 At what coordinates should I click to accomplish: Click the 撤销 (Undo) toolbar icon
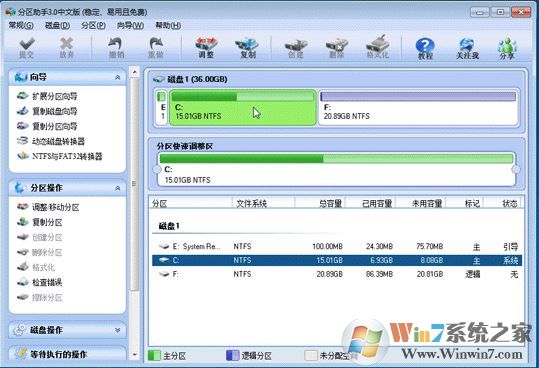click(116, 47)
